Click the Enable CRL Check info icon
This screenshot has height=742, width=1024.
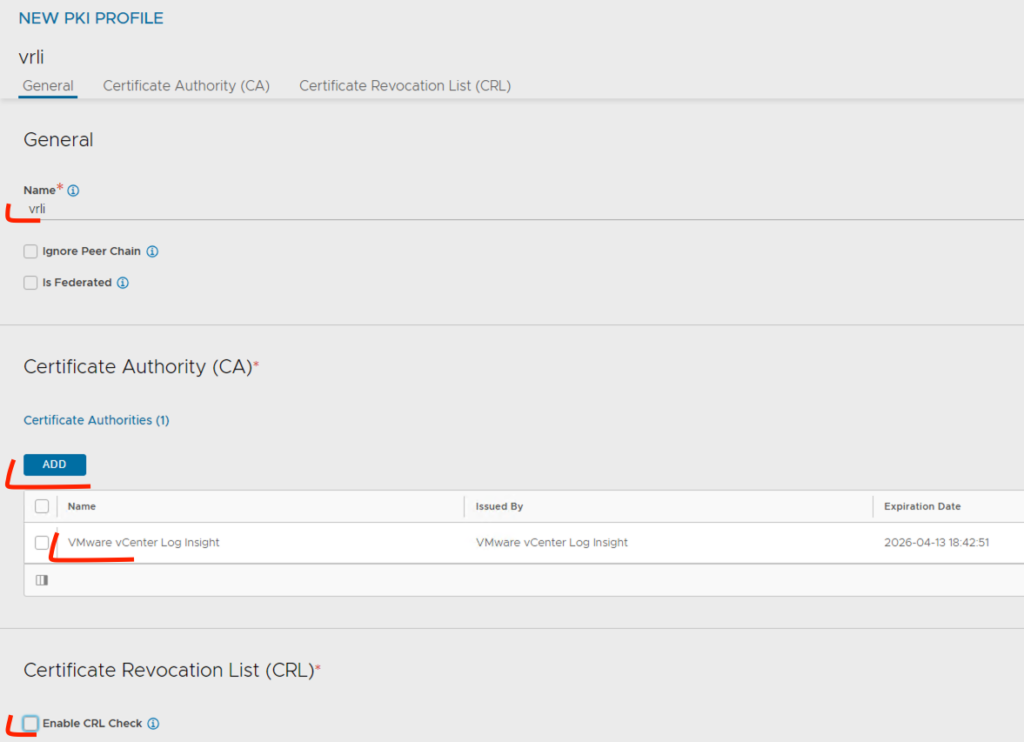coord(154,723)
